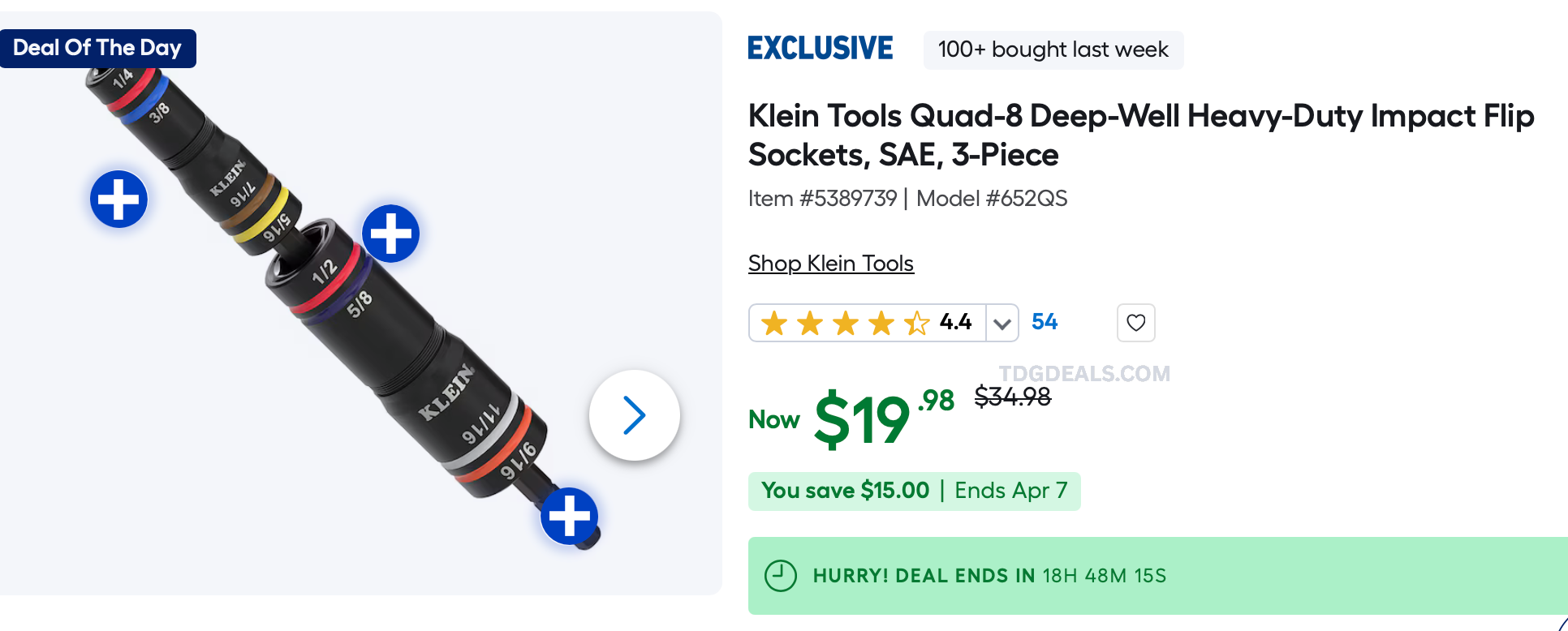The image size is (1568, 631).
Task: Collapse the star rating details dropdown
Action: 1002,322
